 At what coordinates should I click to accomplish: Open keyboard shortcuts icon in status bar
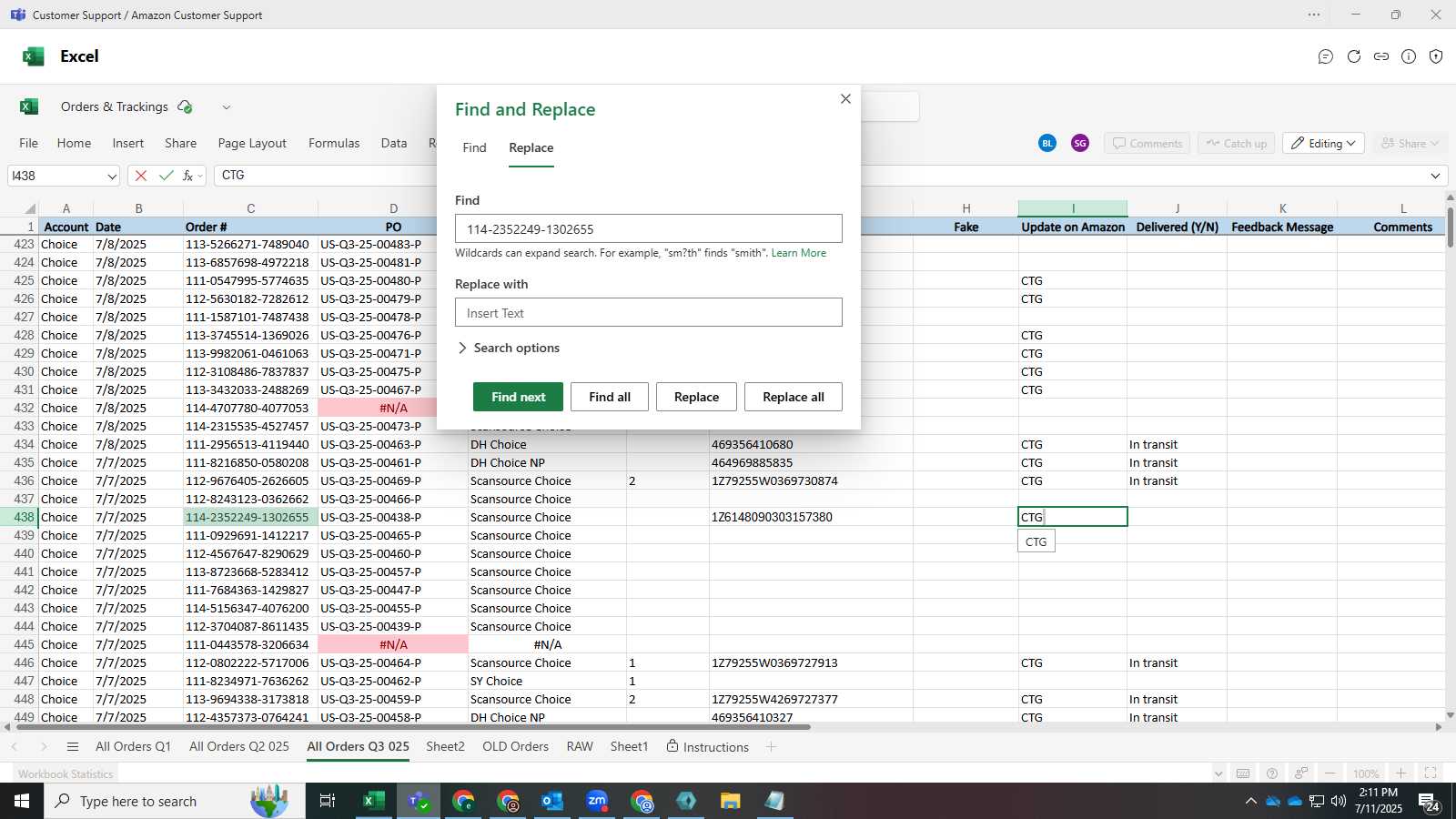pos(1243,773)
